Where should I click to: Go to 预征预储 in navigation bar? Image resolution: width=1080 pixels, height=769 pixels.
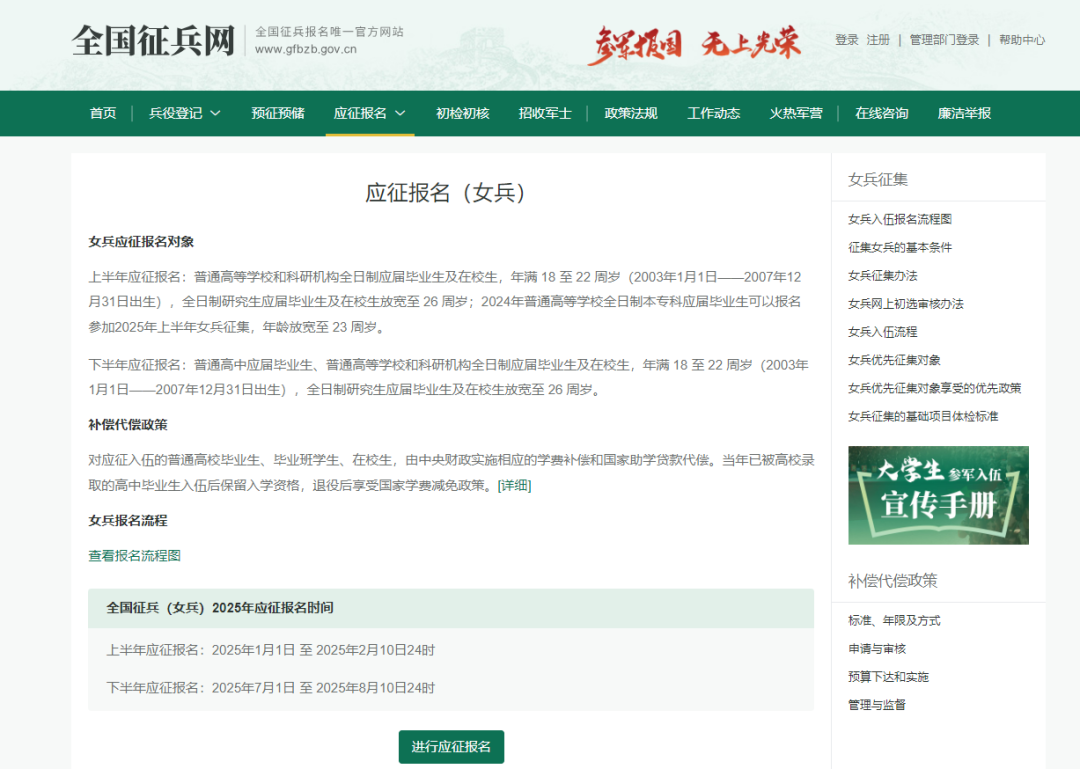[278, 113]
